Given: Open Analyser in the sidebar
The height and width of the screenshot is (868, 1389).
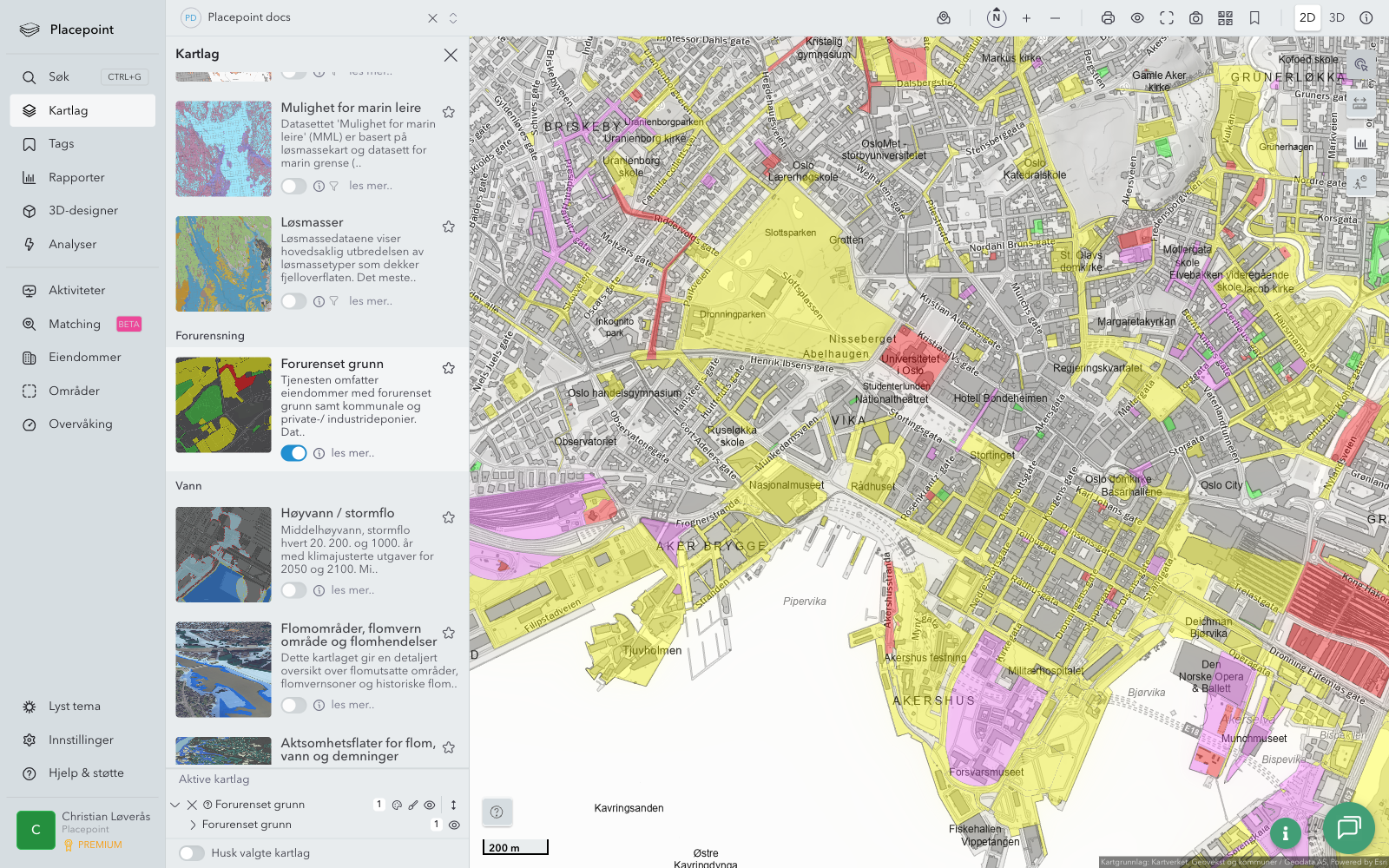Looking at the screenshot, I should 72,244.
